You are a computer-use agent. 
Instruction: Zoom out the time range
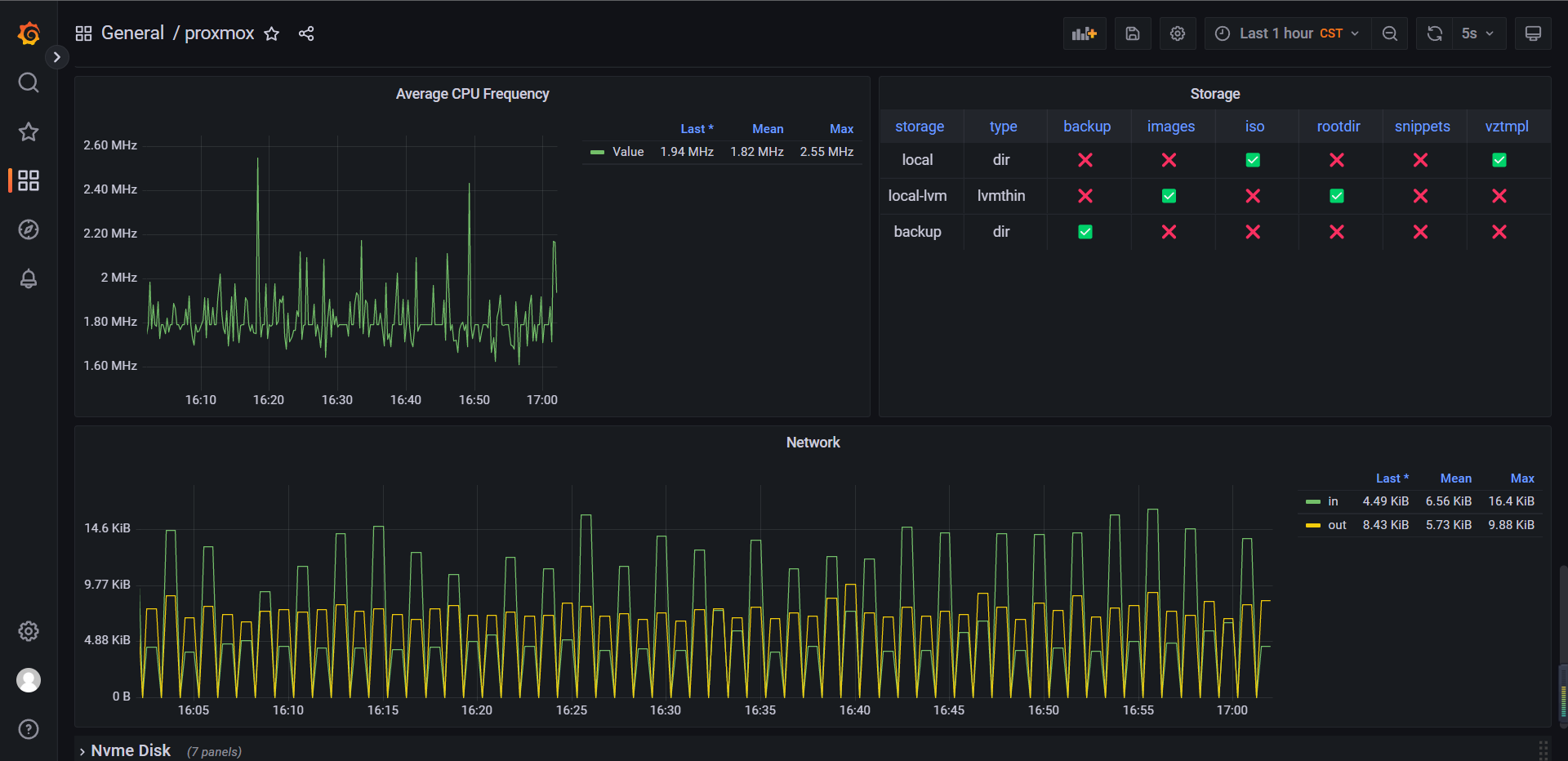(1389, 33)
